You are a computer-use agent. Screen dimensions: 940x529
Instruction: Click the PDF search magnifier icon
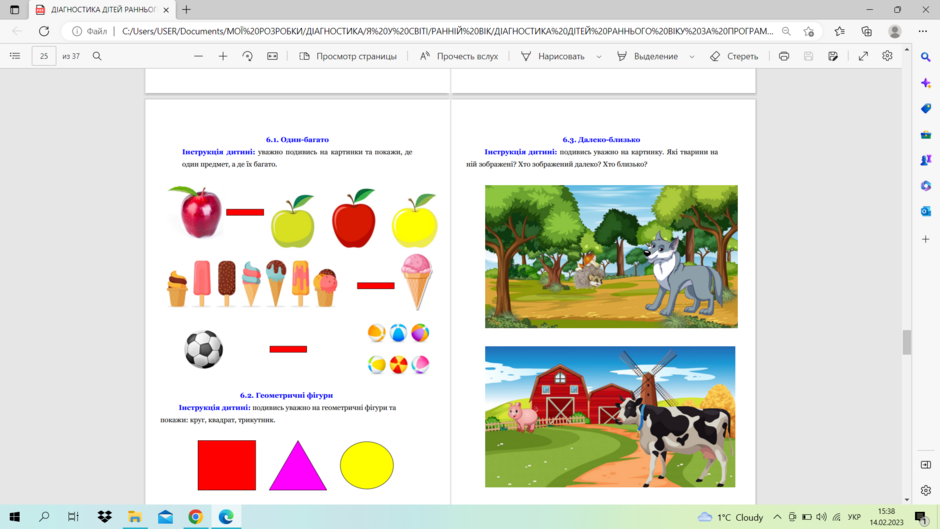97,56
